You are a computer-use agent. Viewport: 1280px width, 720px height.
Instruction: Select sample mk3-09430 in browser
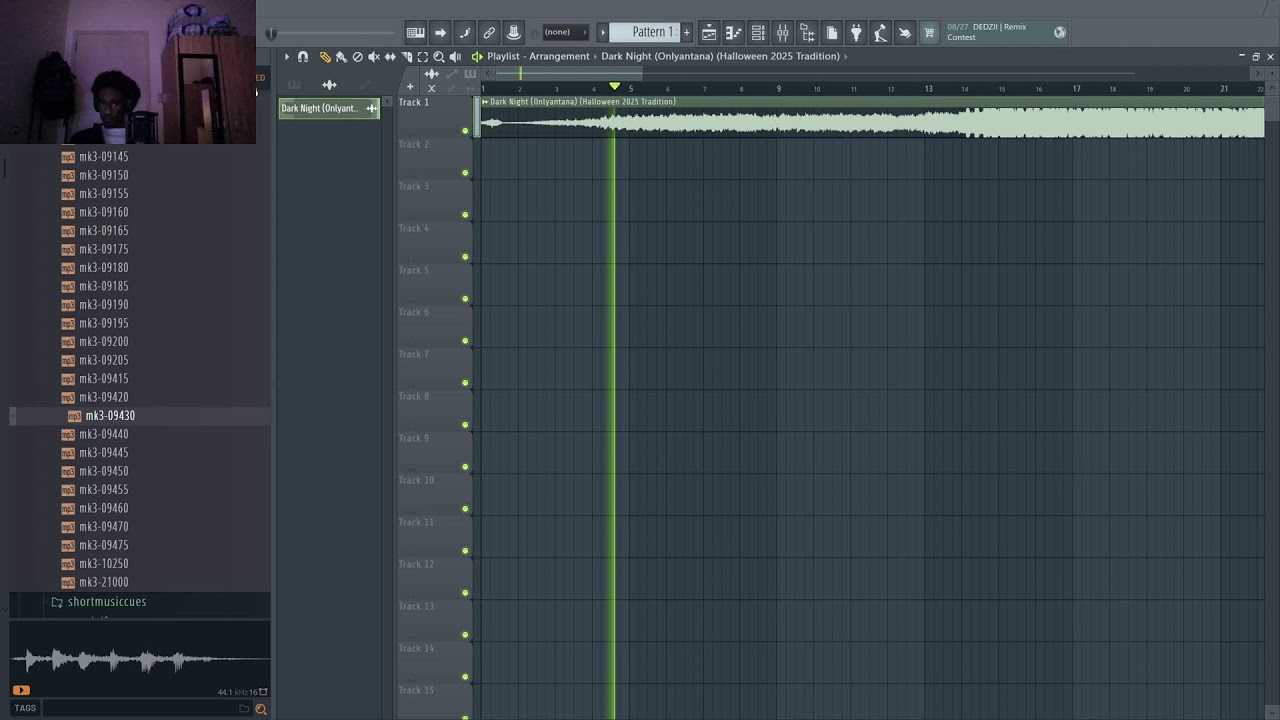pos(110,416)
